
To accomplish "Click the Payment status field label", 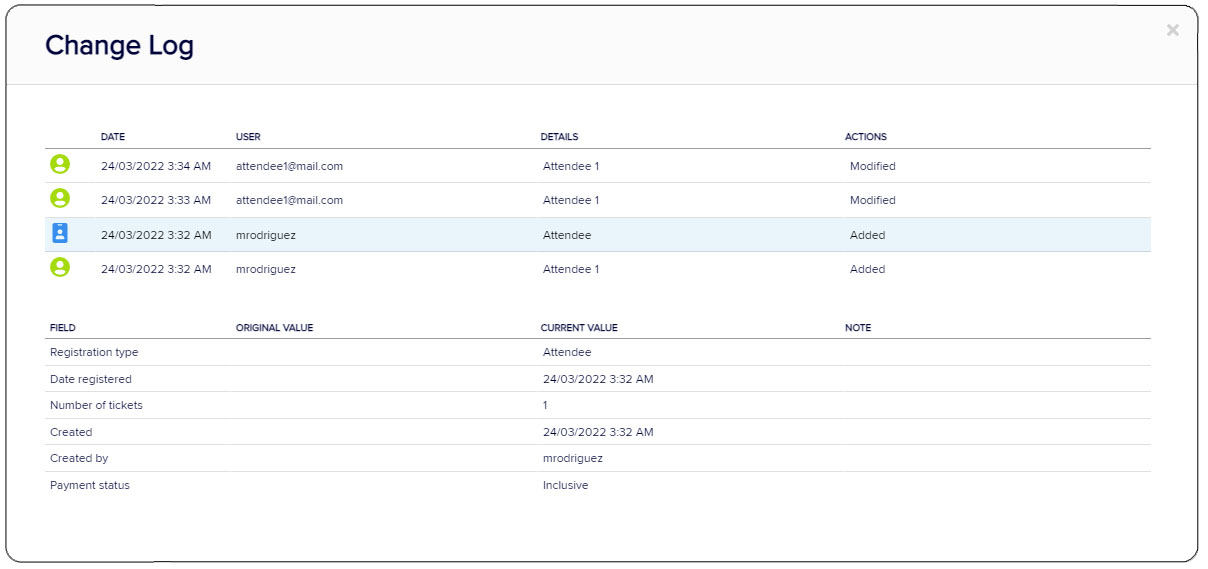I will pos(90,485).
